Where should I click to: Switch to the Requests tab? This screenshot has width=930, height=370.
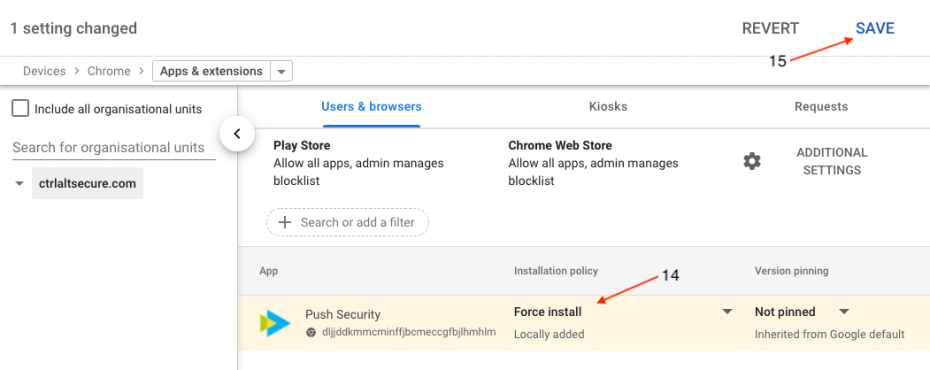(821, 107)
